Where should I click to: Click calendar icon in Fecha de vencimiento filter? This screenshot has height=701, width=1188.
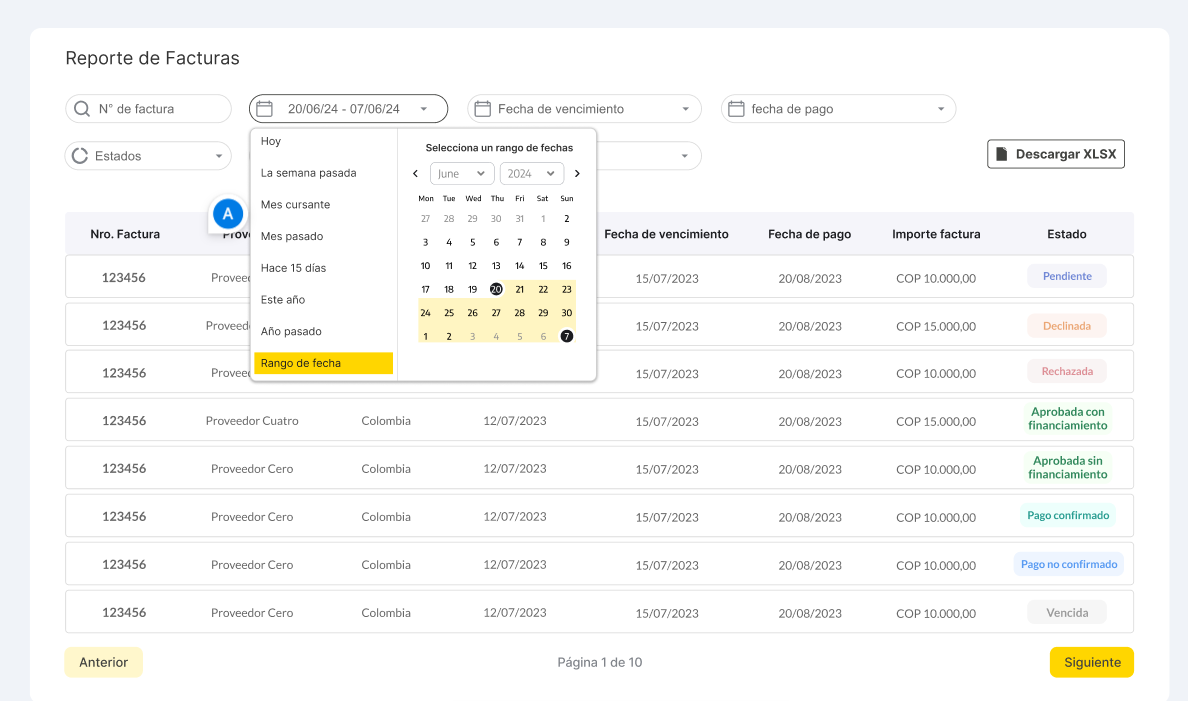coord(482,109)
